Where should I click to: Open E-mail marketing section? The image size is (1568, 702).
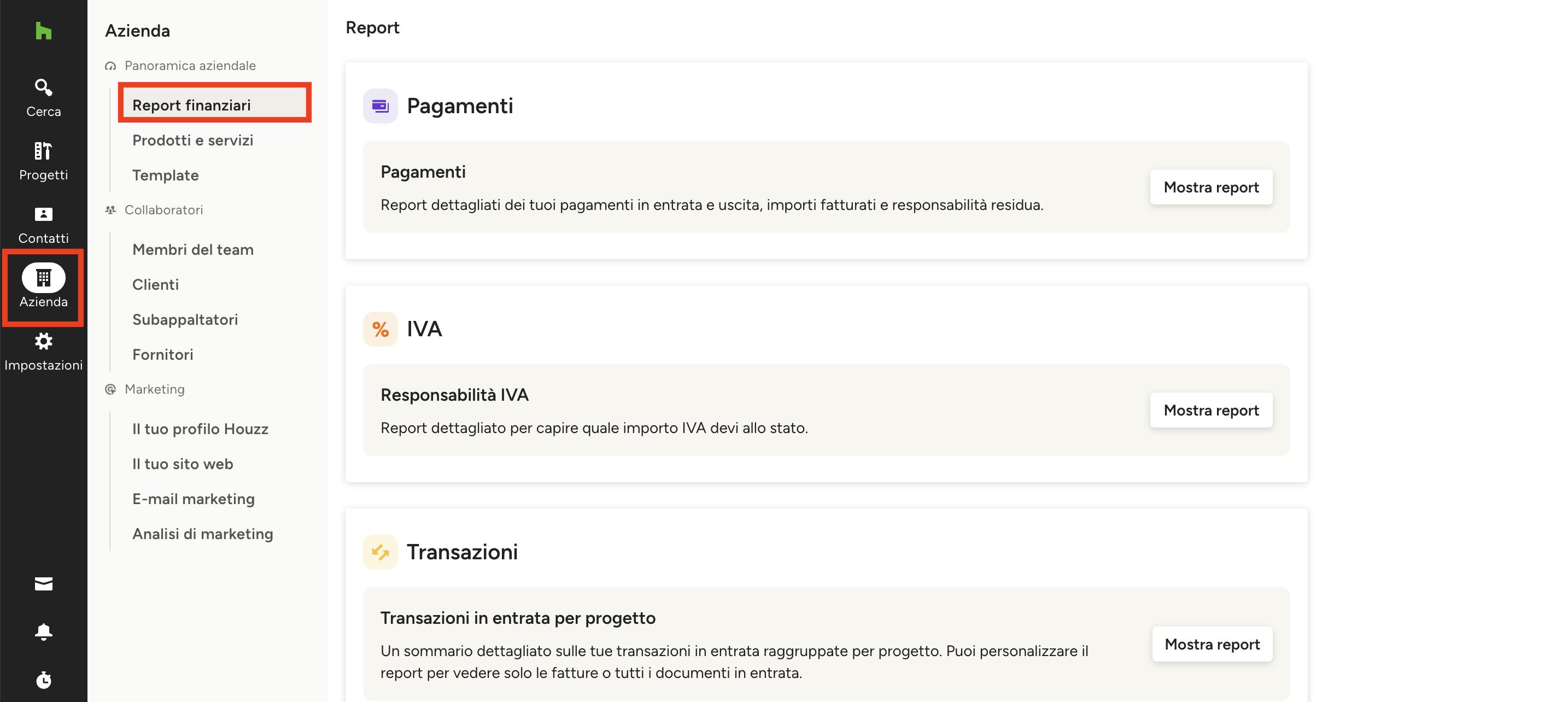pyautogui.click(x=194, y=499)
